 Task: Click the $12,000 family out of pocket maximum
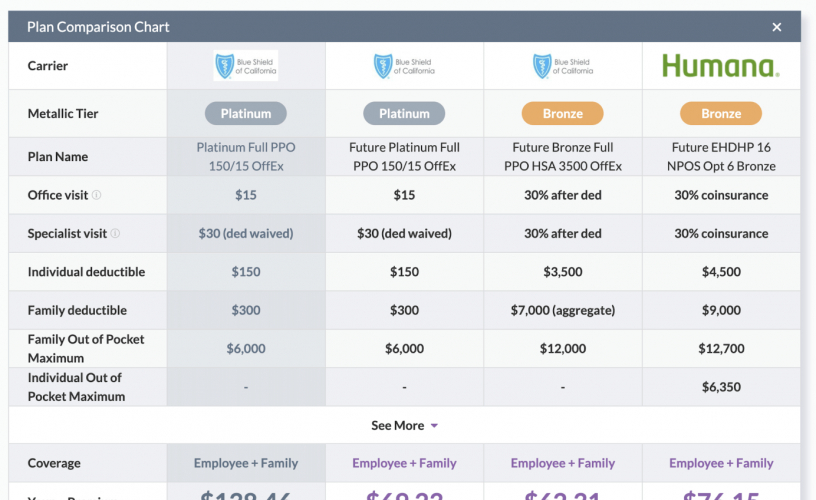pos(563,349)
